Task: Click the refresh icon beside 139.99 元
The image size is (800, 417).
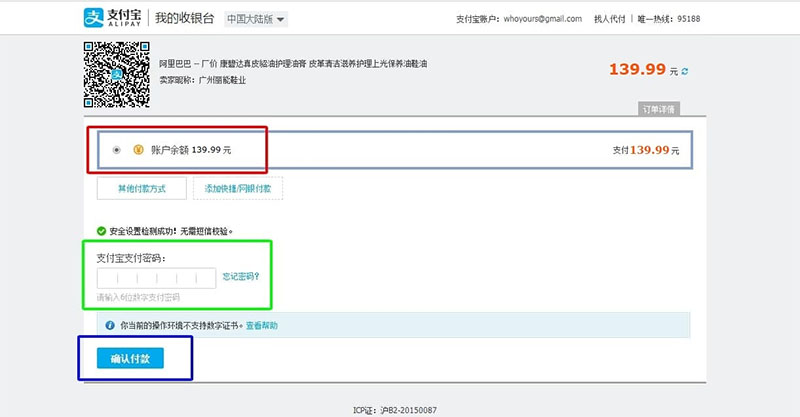Action: pos(685,71)
